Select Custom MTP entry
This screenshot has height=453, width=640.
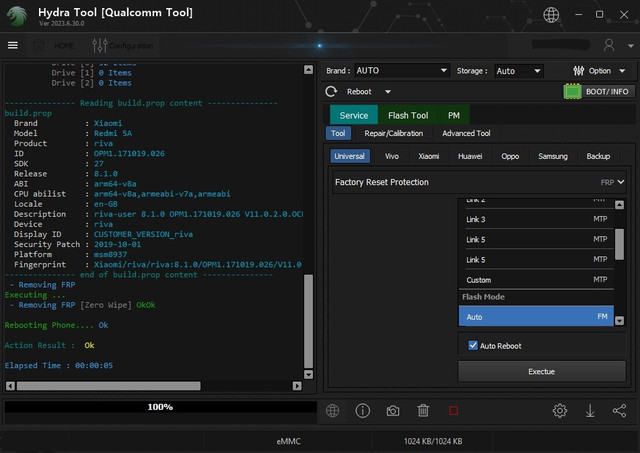click(x=536, y=280)
